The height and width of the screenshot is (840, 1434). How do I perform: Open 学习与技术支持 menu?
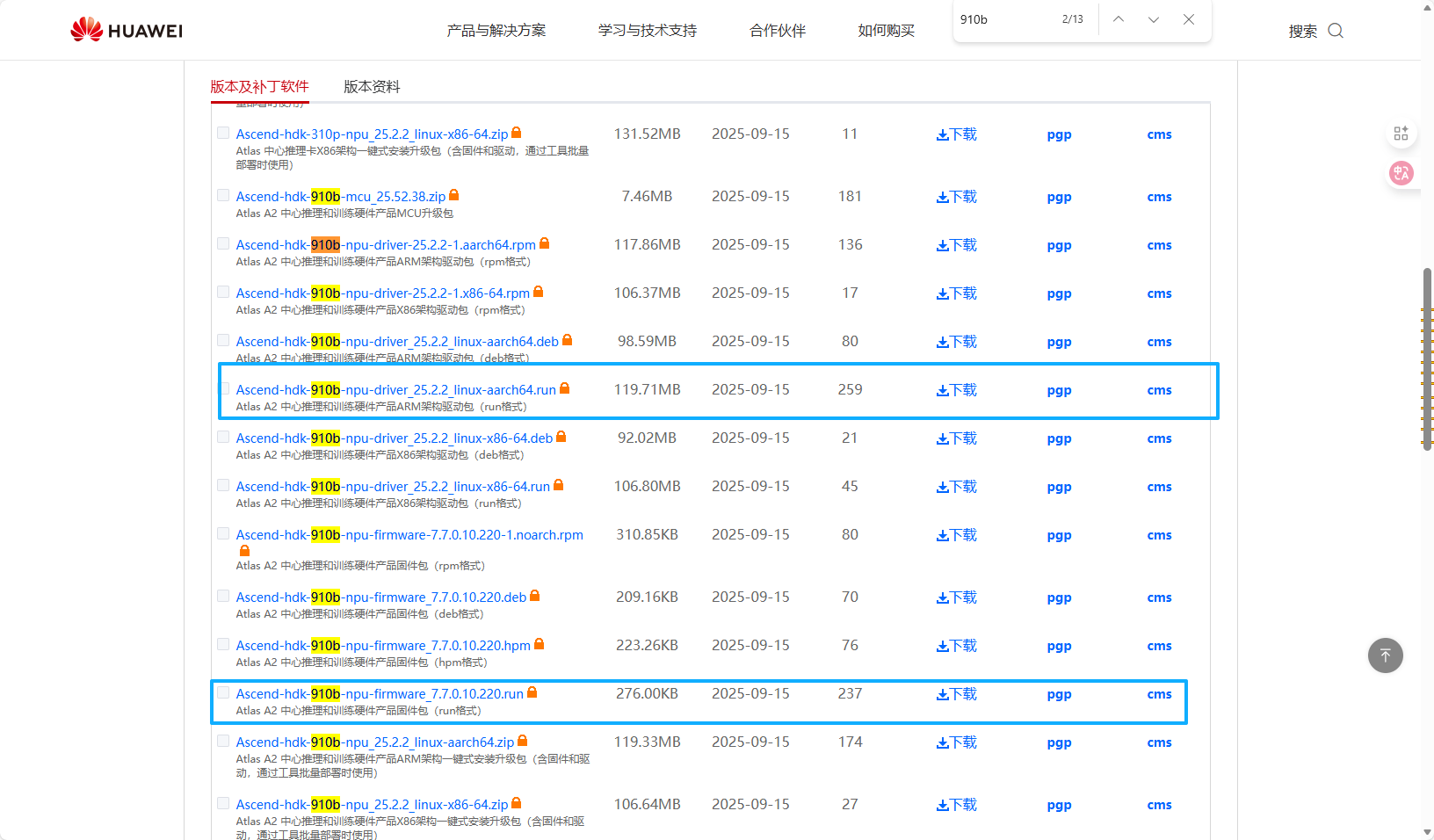coord(648,31)
